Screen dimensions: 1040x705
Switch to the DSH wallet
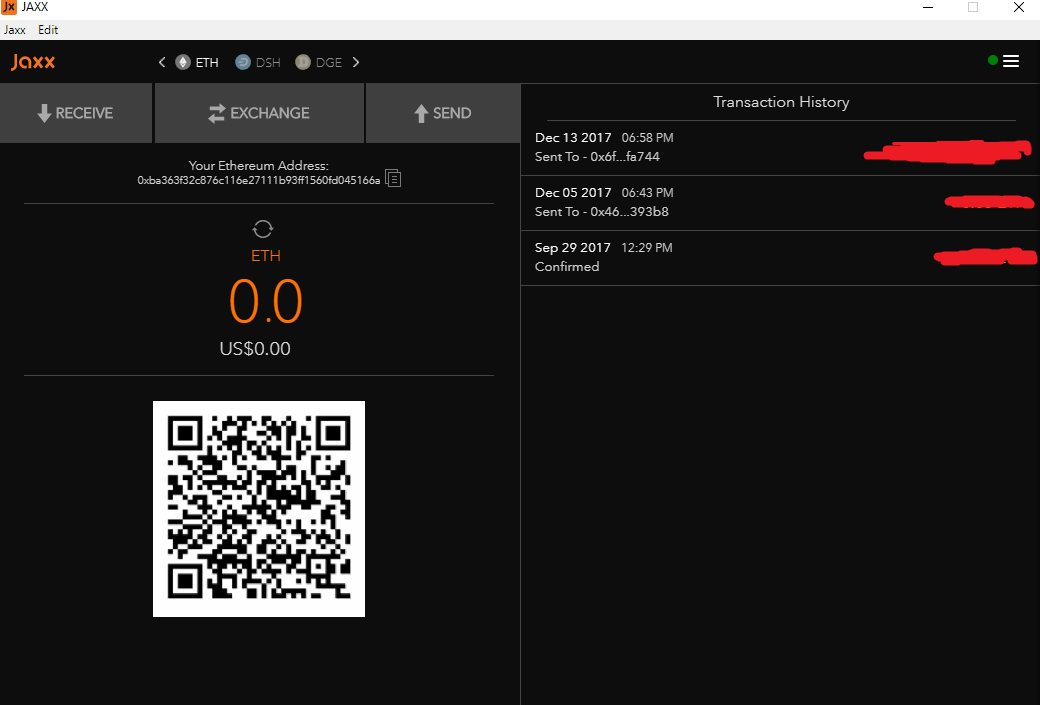click(x=258, y=62)
